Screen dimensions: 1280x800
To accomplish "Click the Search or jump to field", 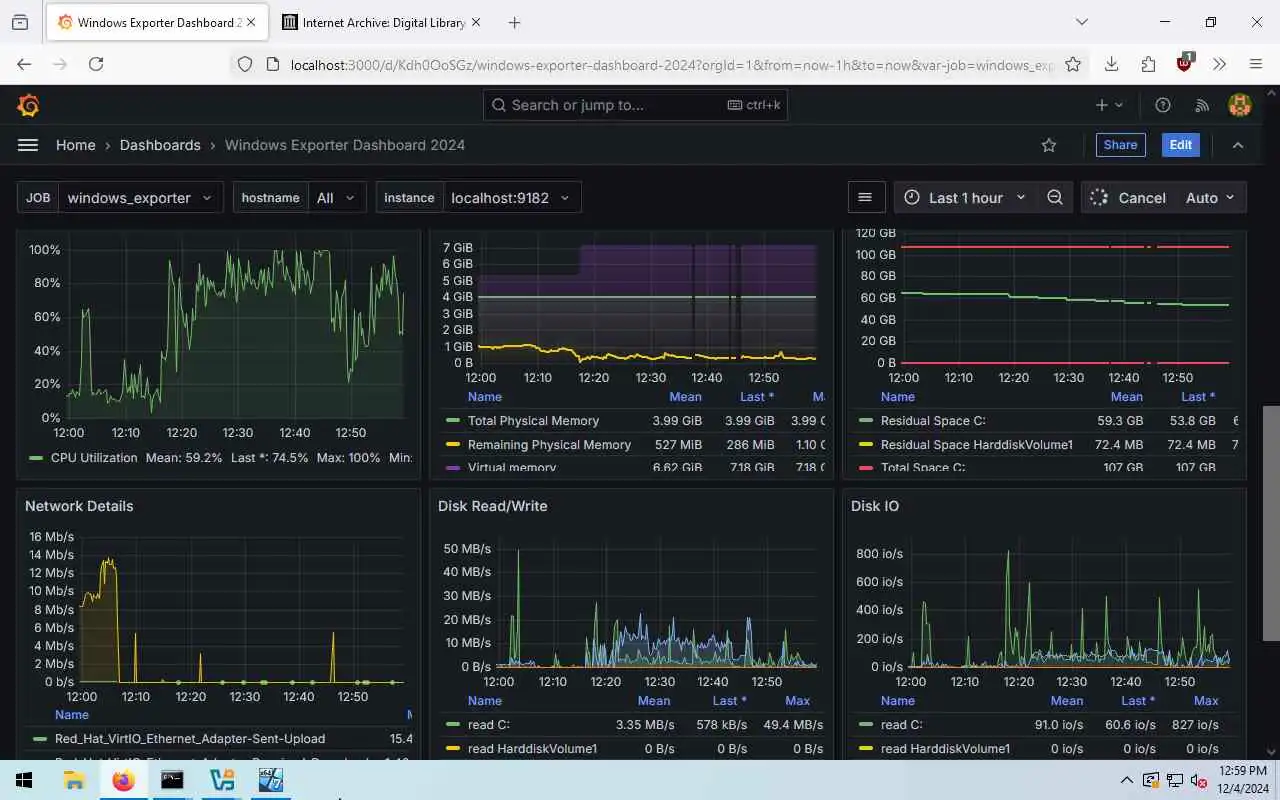I will pyautogui.click(x=636, y=105).
